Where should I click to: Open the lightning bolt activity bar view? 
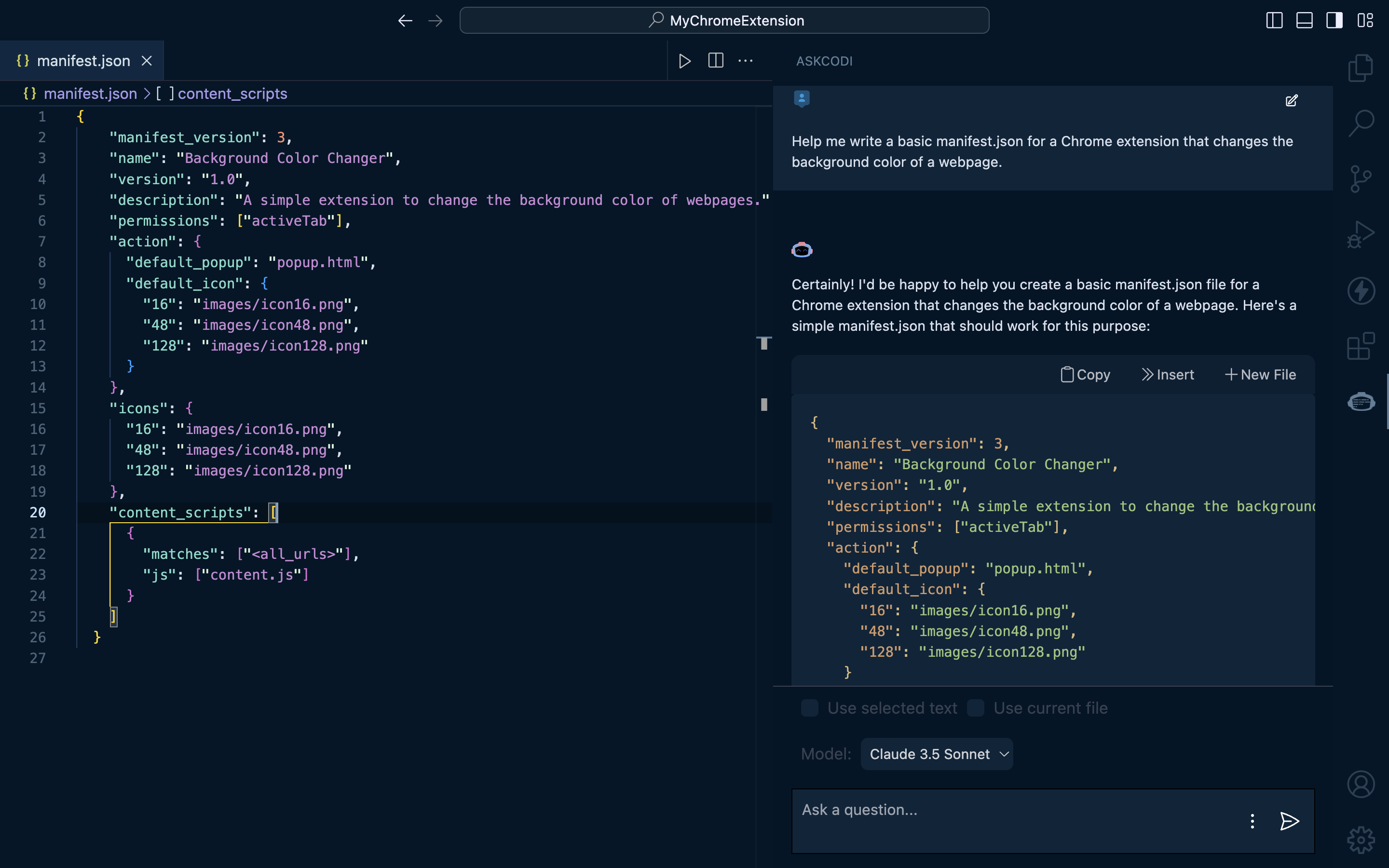point(1361,290)
